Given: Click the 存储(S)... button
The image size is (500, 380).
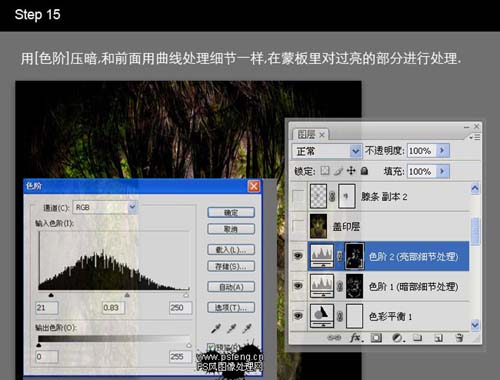Looking at the screenshot, I should pos(231,266).
